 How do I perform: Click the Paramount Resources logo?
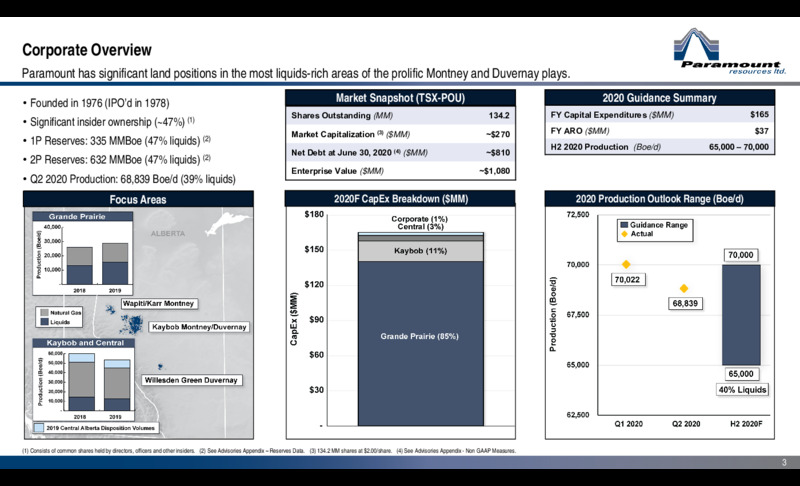730,52
